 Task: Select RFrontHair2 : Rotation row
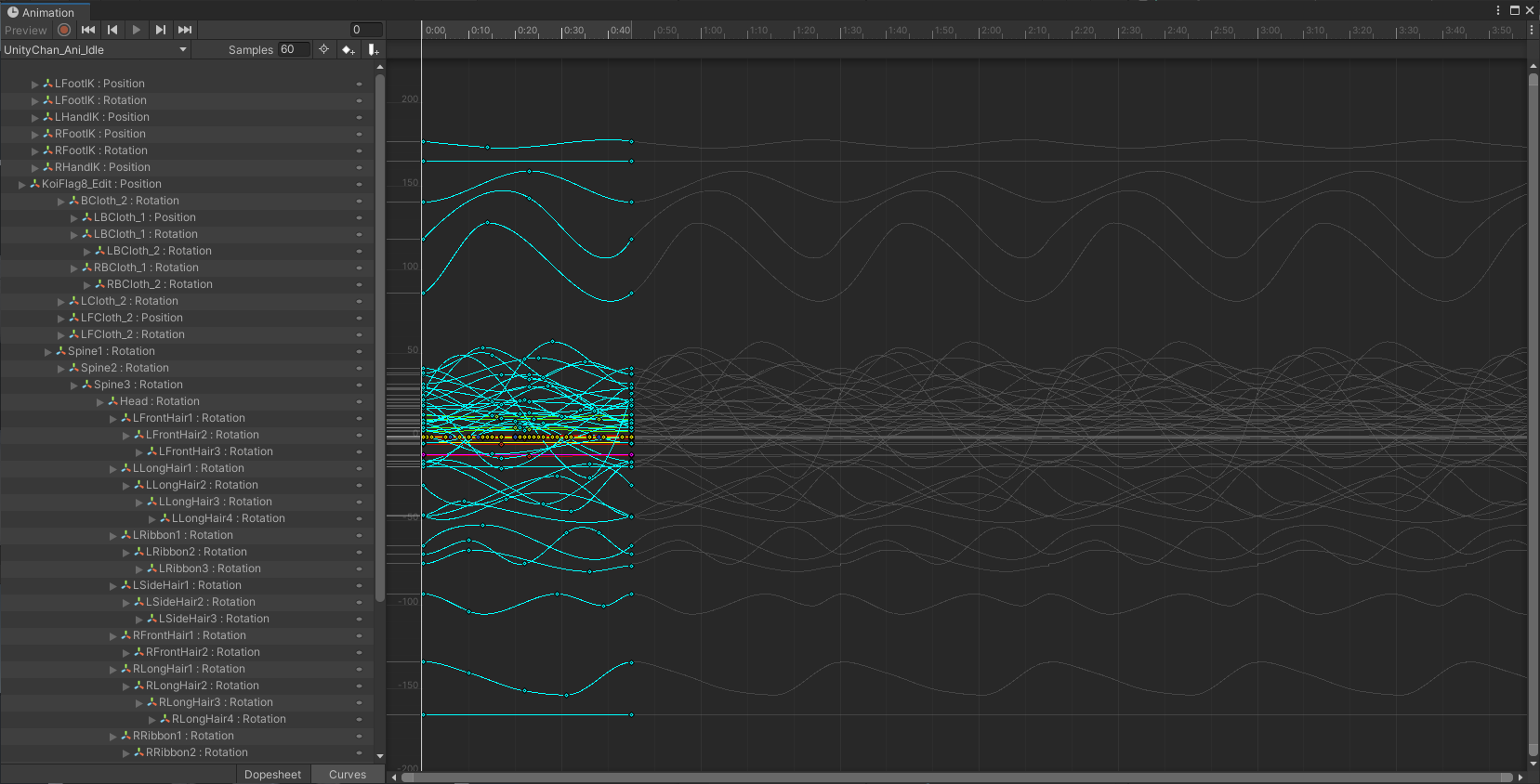pos(187,652)
